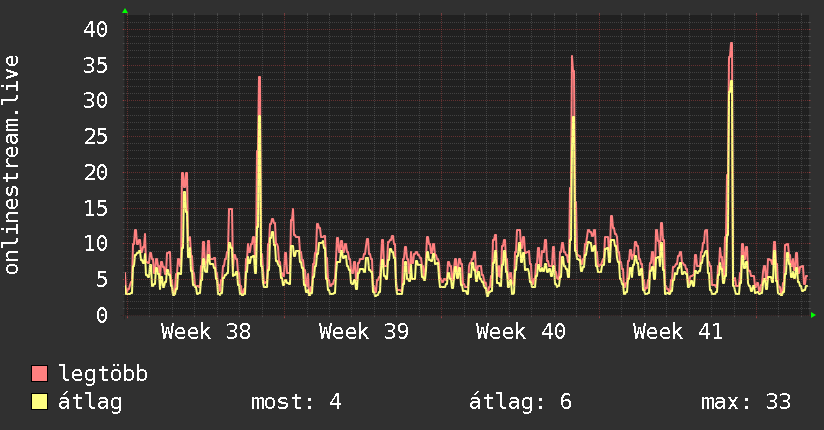Click the onlinestream.live vertical axis title
Image resolution: width=824 pixels, height=430 pixels.
[11, 165]
